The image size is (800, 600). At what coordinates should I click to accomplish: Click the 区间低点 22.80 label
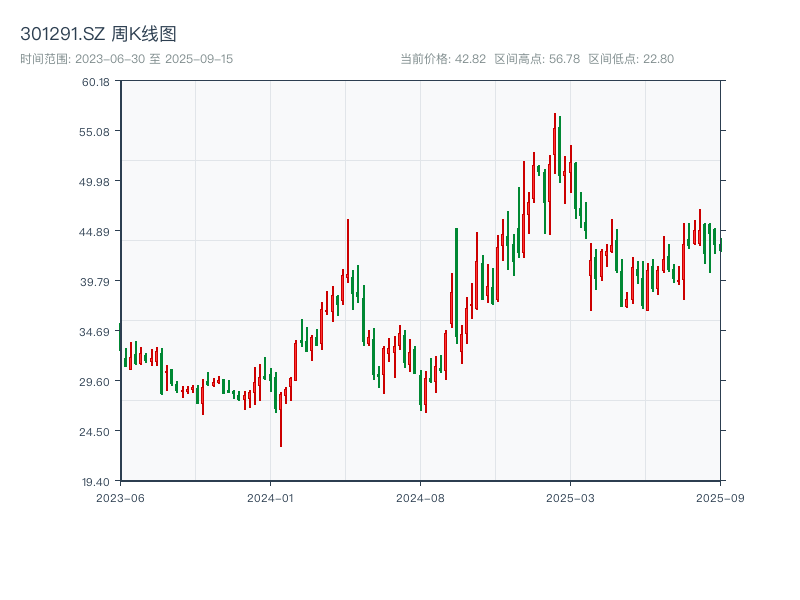tap(631, 59)
